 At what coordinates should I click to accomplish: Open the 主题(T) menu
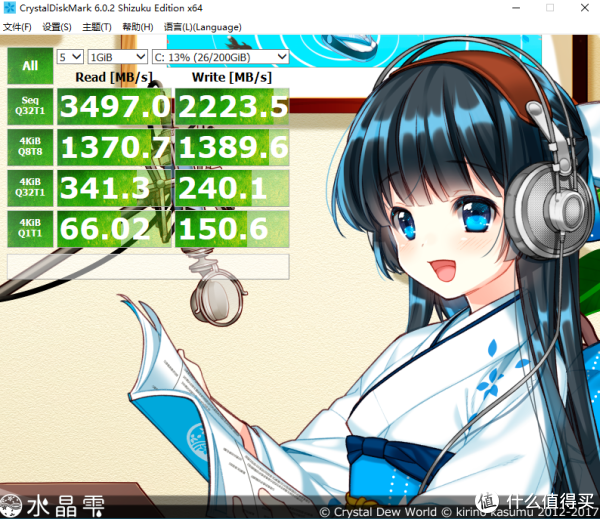coord(97,27)
